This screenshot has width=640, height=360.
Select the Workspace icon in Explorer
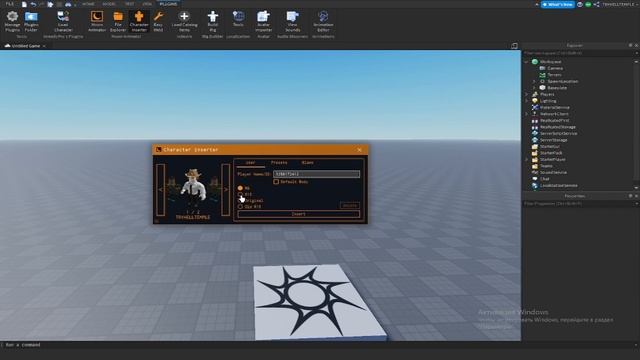click(535, 62)
